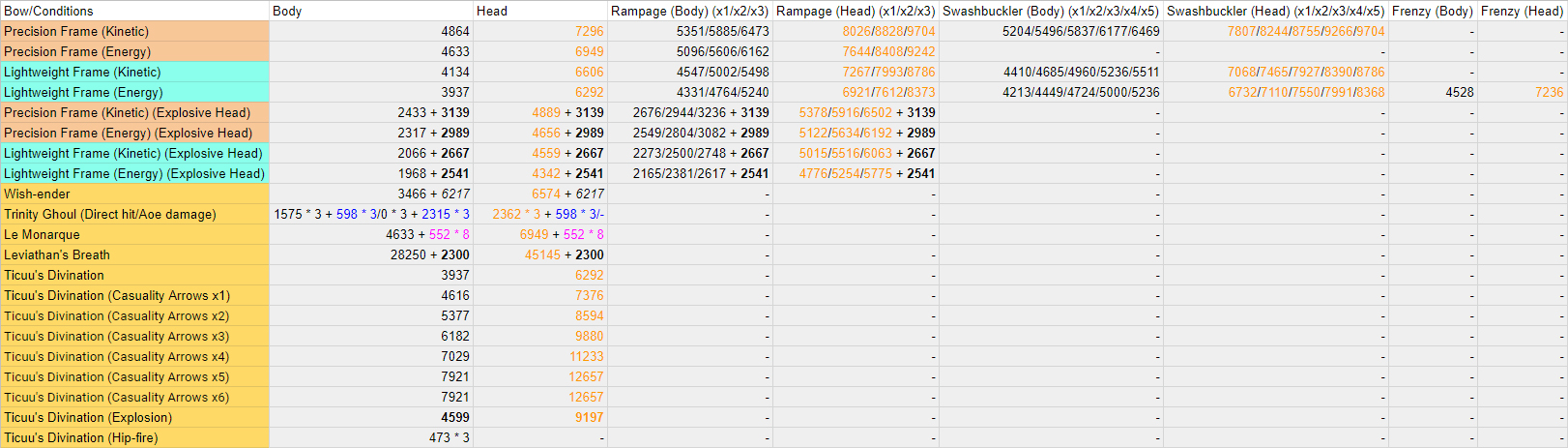The height and width of the screenshot is (448, 1568).
Task: Select swashbuckler head cell 7807/8244/8755/9266/9704
Action: coord(1276,31)
